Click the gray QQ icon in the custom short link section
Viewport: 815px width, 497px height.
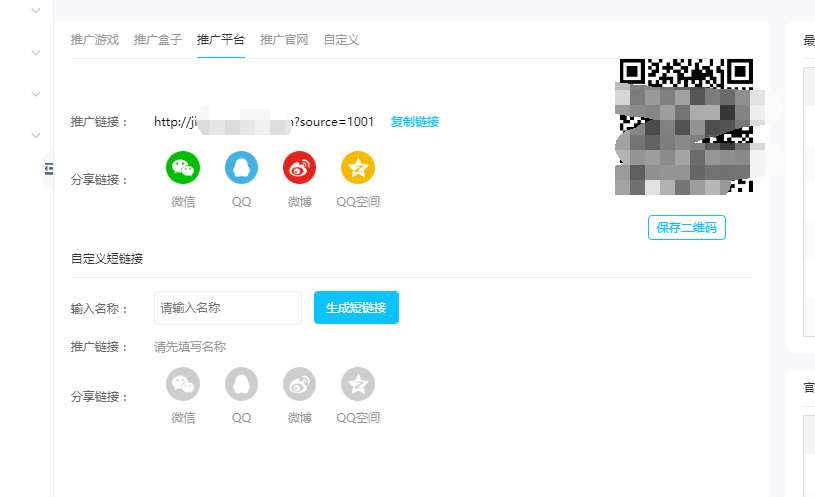[241, 384]
